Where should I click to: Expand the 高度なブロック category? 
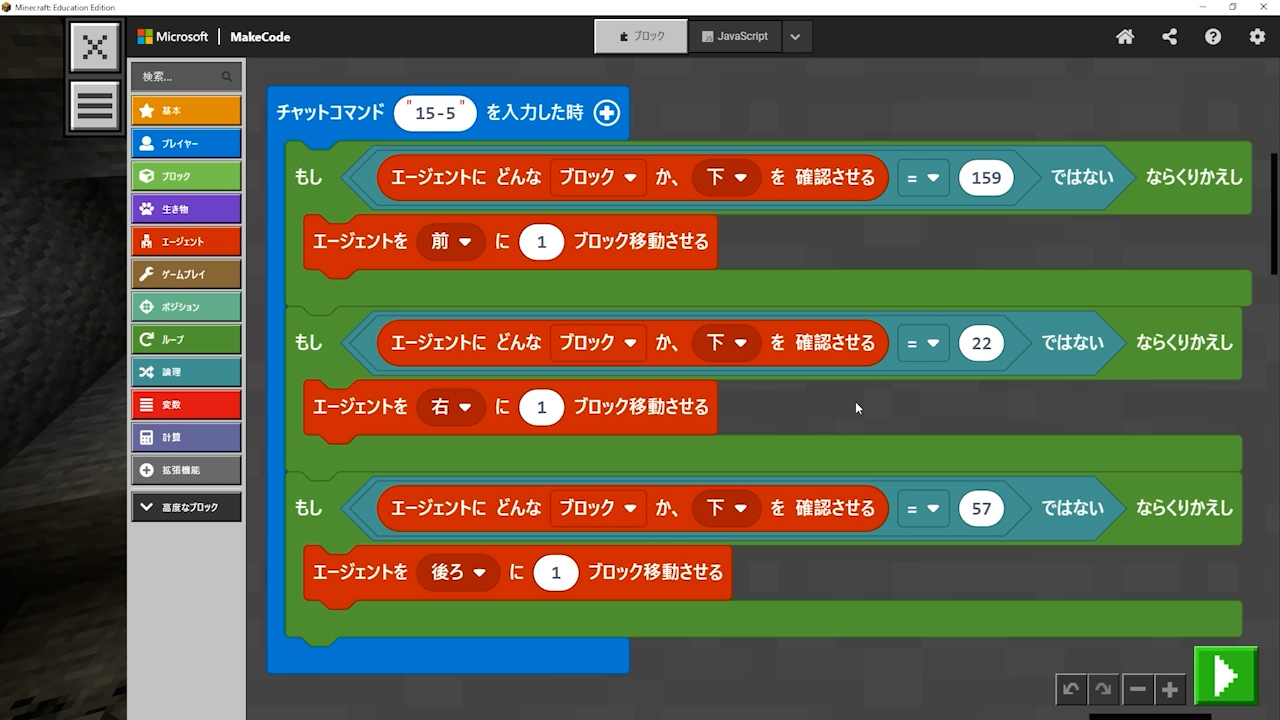[x=186, y=507]
